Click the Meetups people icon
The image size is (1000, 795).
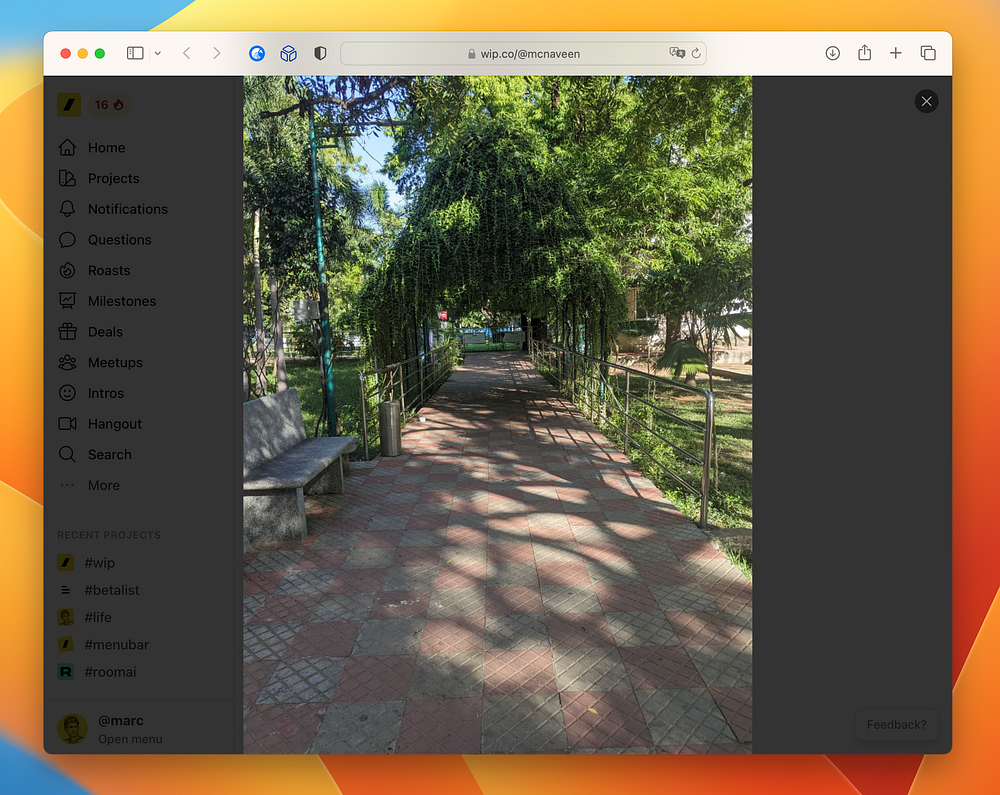pyautogui.click(x=67, y=362)
